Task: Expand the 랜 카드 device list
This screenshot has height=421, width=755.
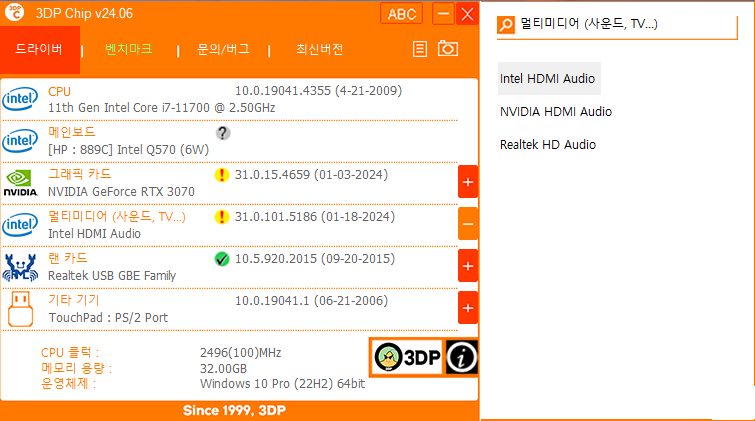Action: tap(468, 266)
